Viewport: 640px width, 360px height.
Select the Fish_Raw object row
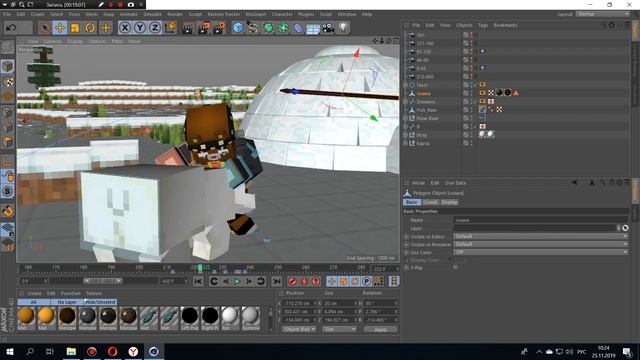427,110
